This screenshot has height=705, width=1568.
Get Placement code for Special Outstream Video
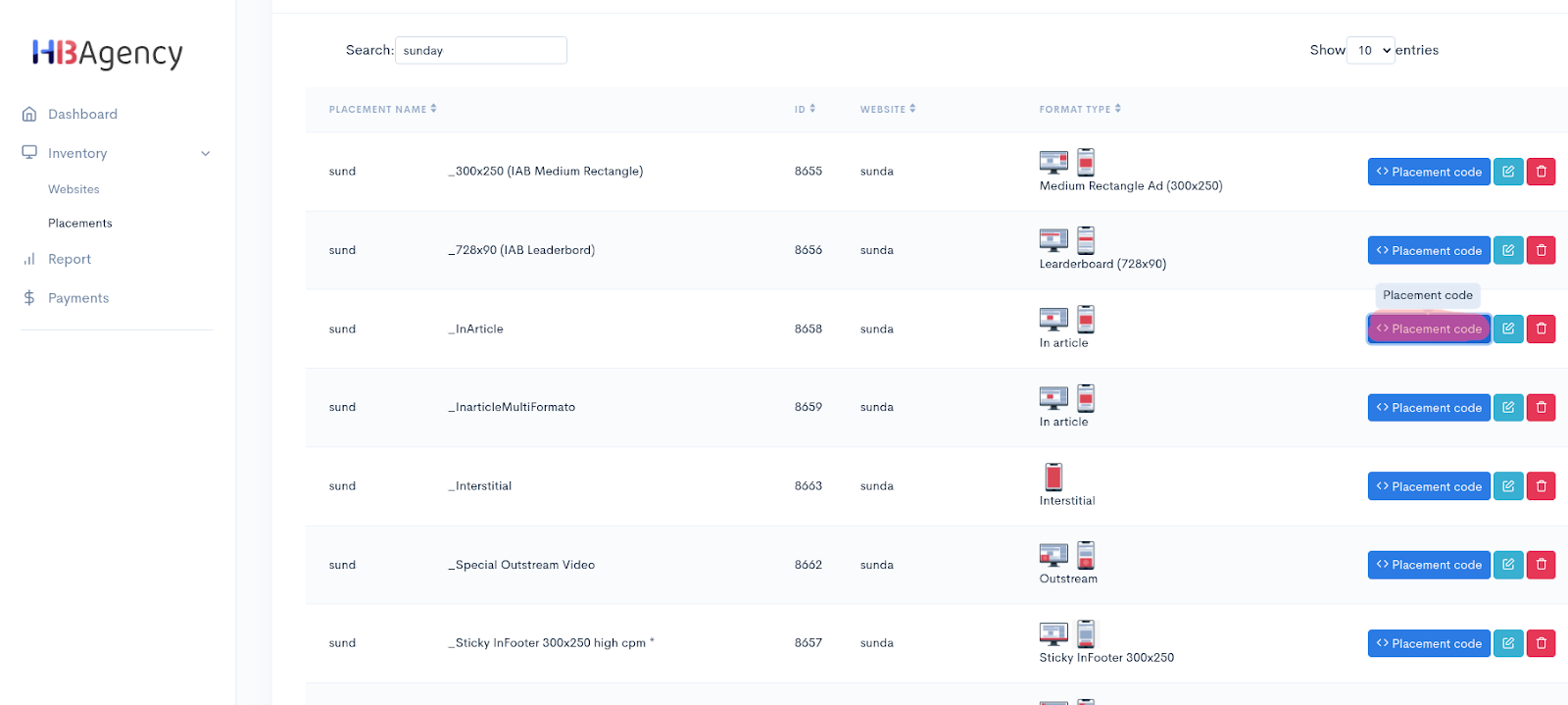coord(1429,565)
